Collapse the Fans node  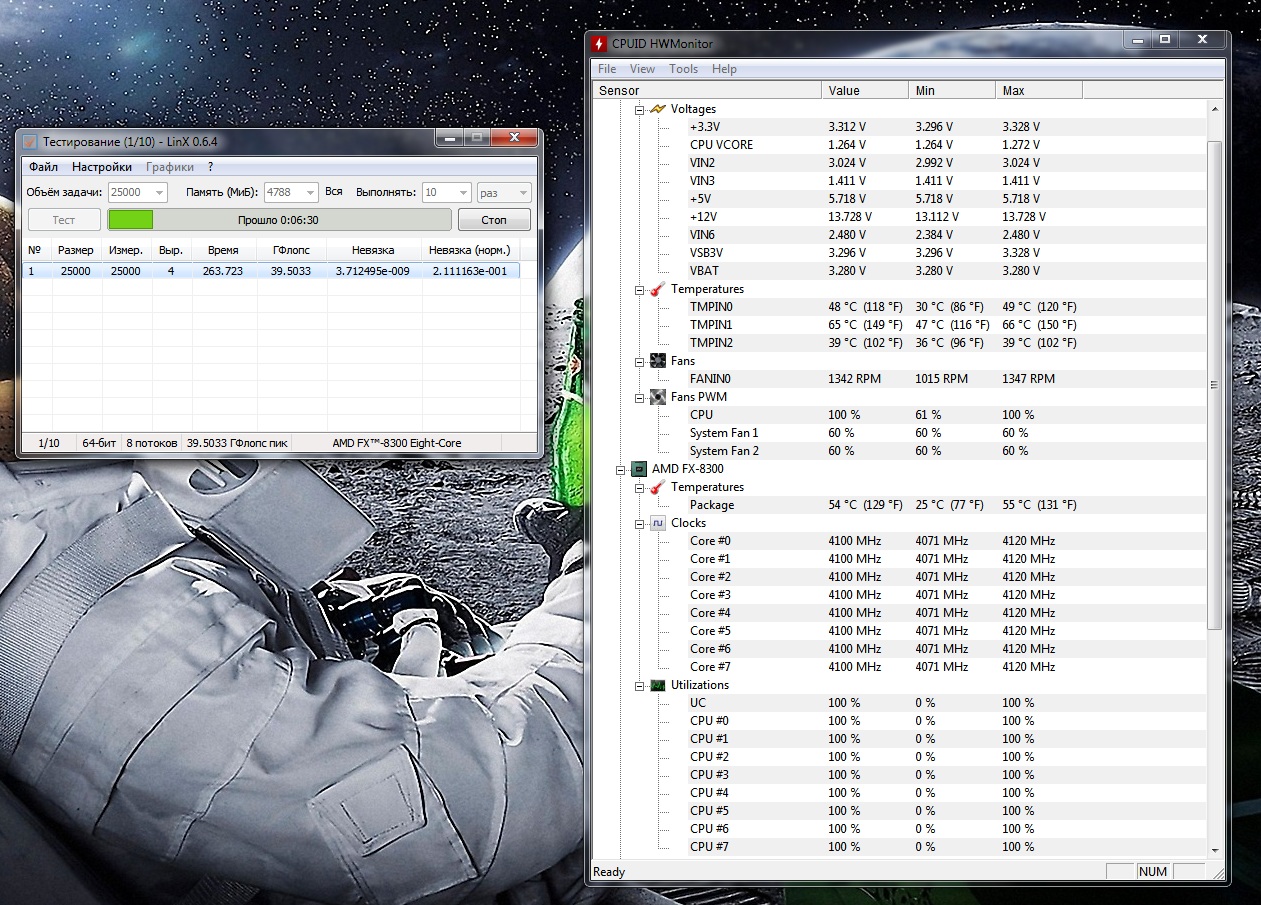coord(639,361)
